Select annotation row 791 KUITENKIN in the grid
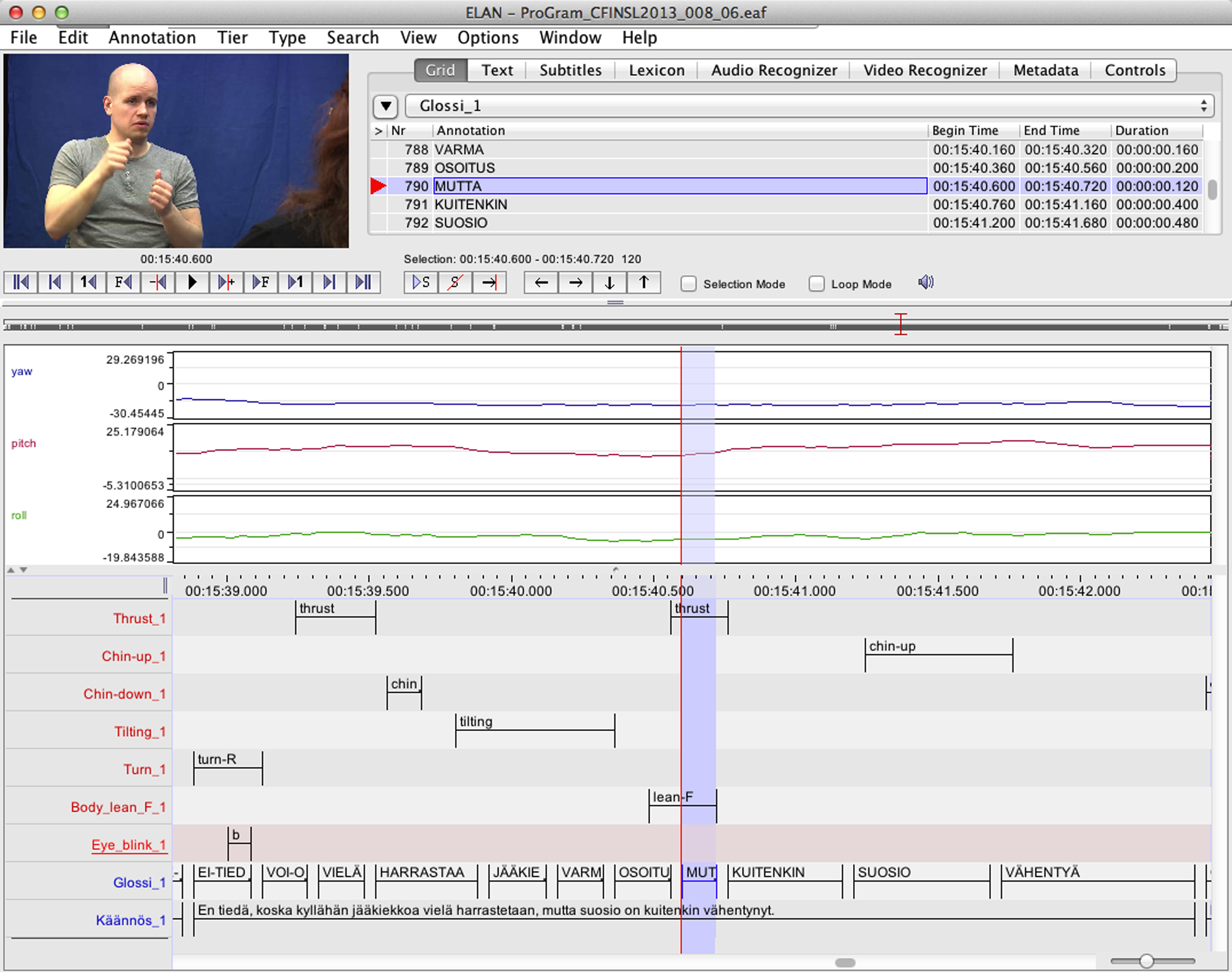Viewport: 1232px width, 972px height. (786, 204)
